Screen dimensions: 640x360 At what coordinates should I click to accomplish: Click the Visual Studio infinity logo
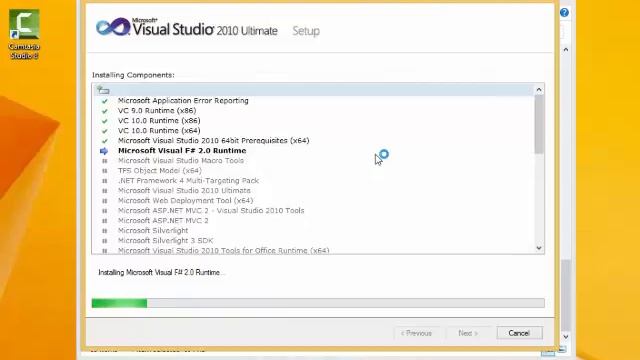coord(113,27)
